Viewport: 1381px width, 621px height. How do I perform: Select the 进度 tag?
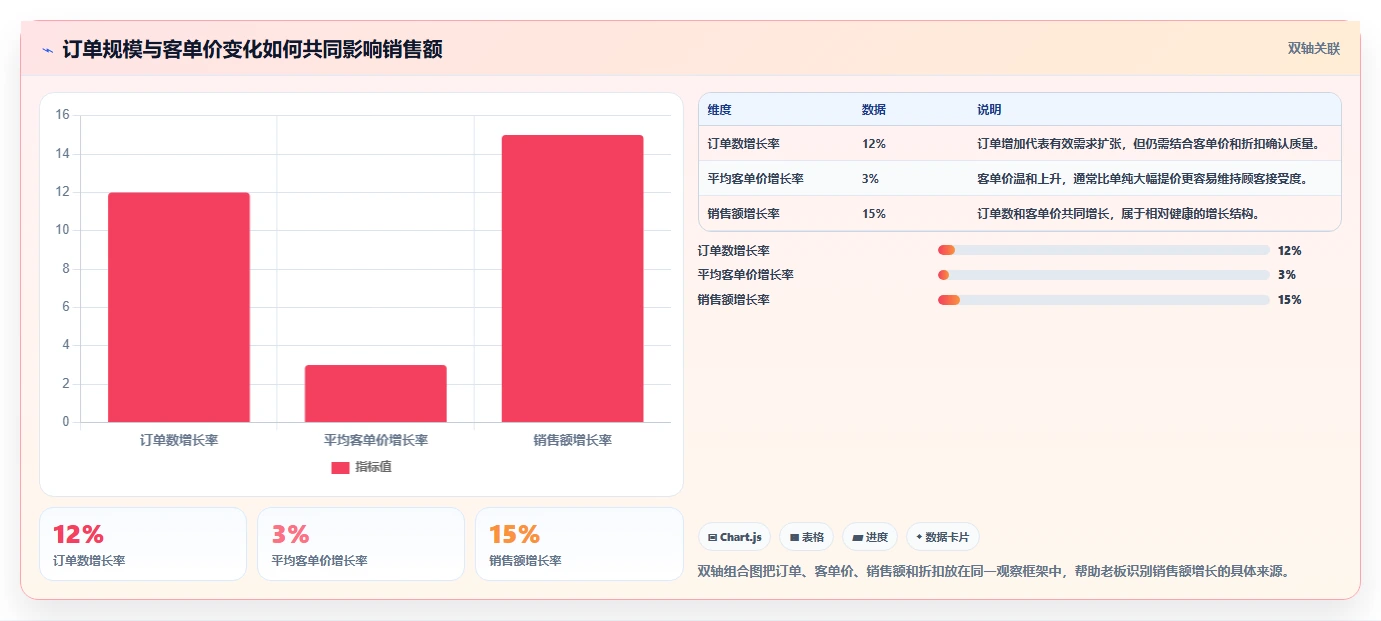tap(870, 537)
